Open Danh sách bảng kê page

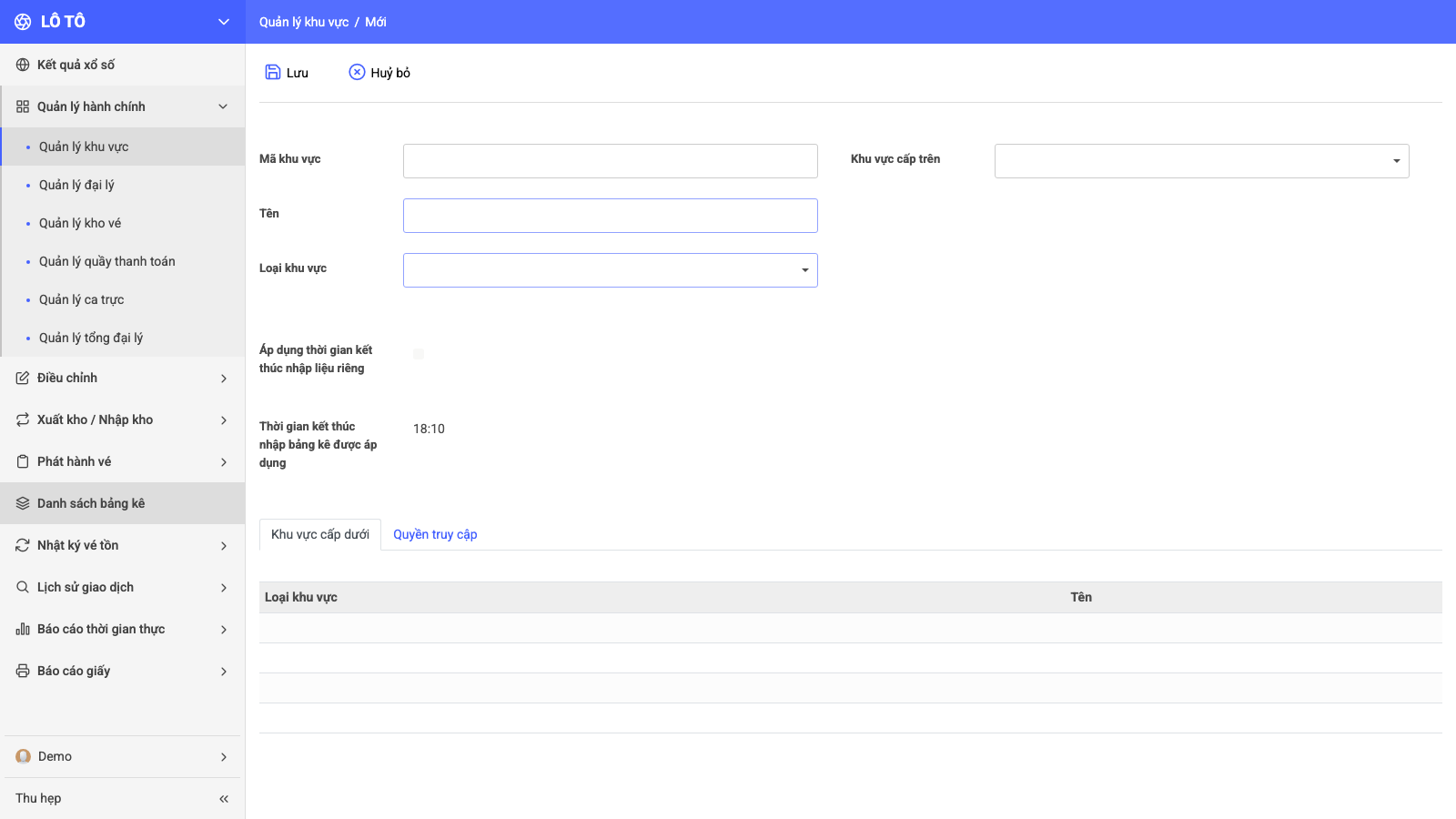123,503
